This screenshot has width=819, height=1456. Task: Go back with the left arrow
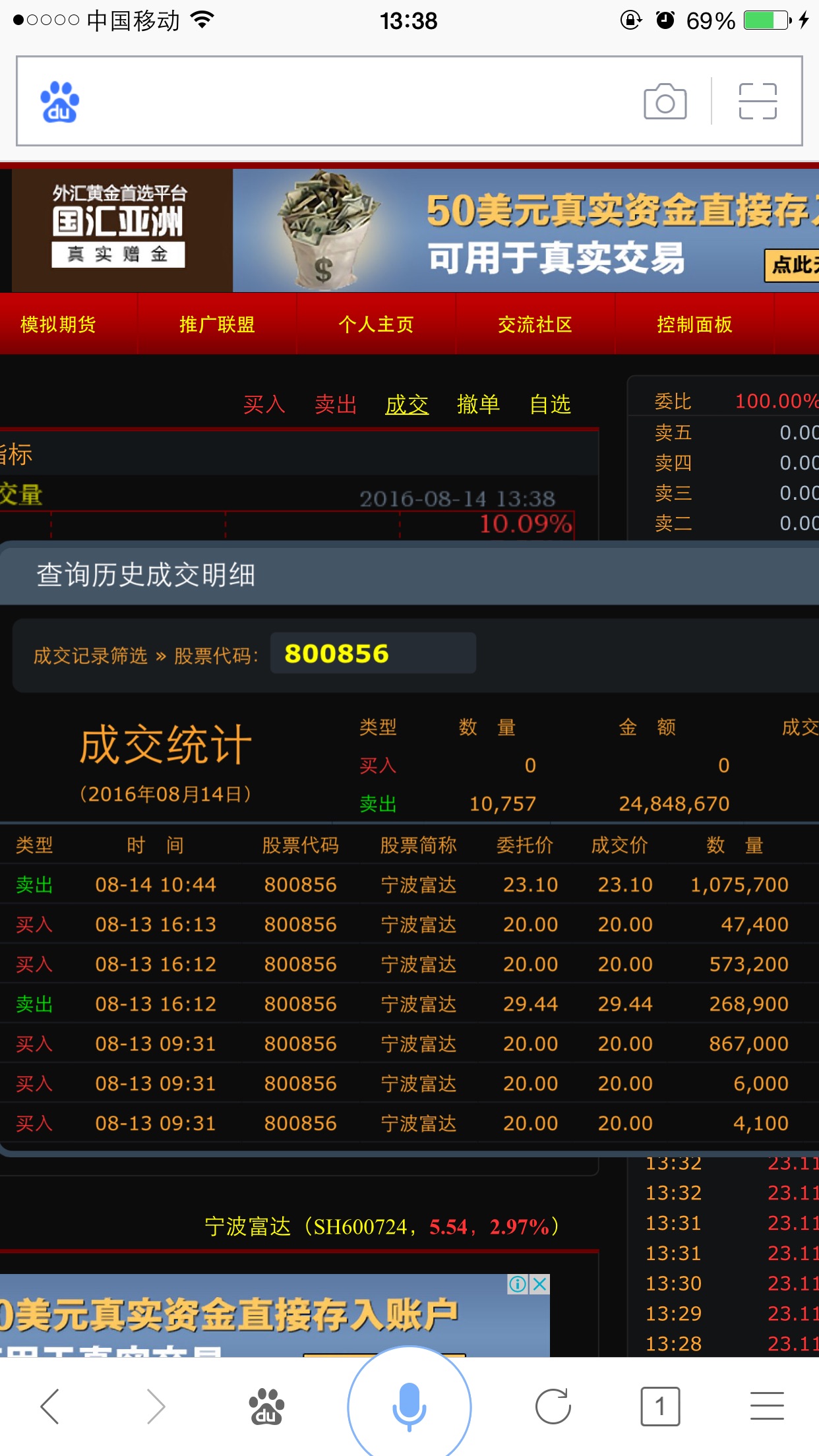click(50, 1407)
